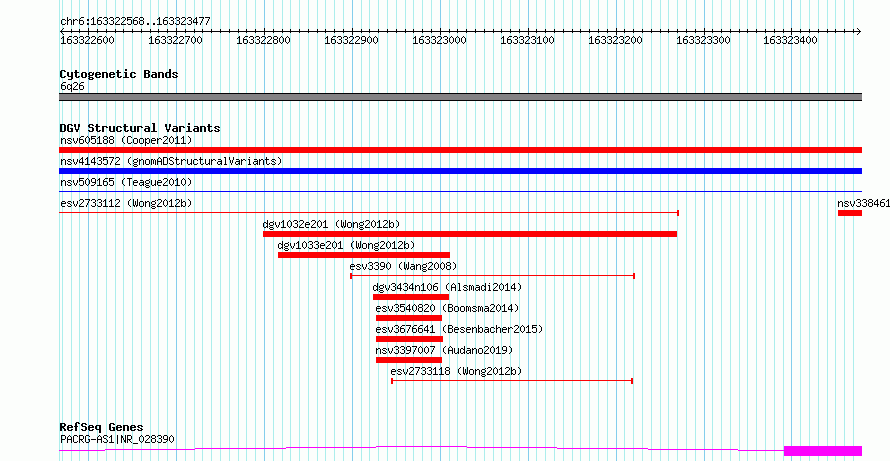Click the PACRG-AS1|NR_028390 gene label
Image resolution: width=890 pixels, height=461 pixels.
pos(117,439)
